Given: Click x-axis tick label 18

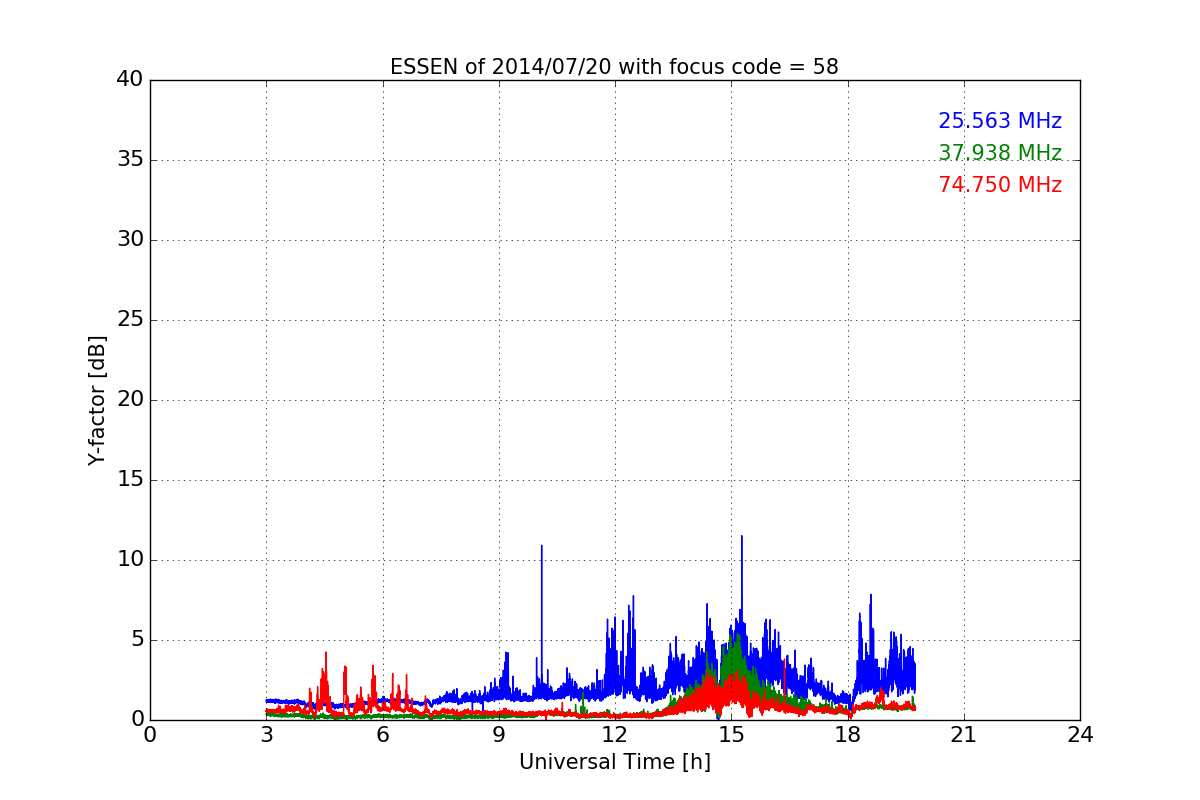Looking at the screenshot, I should pos(848,734).
